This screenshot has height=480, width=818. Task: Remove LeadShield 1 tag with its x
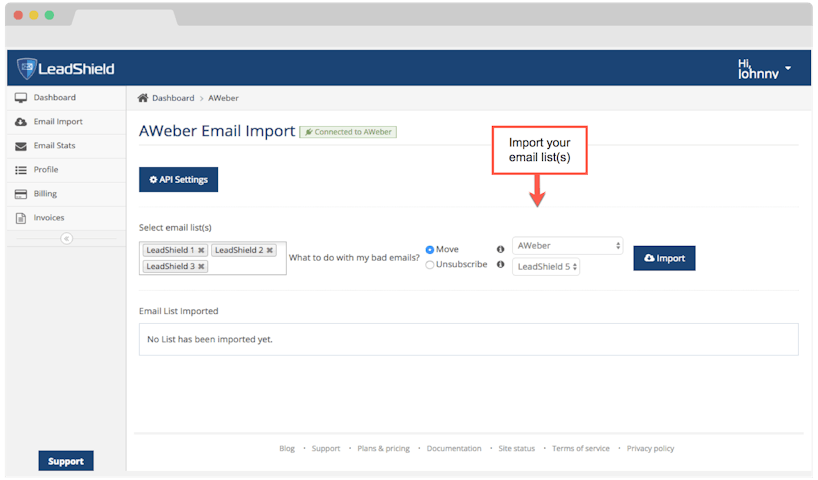(x=201, y=250)
